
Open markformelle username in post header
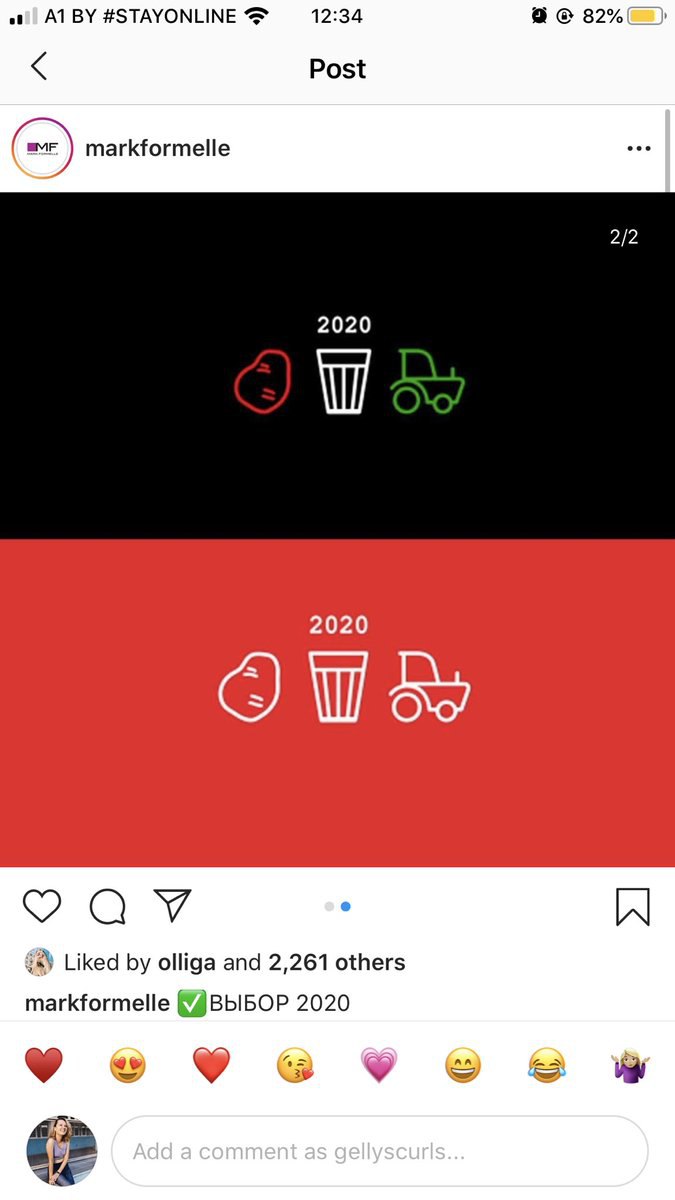click(x=158, y=148)
